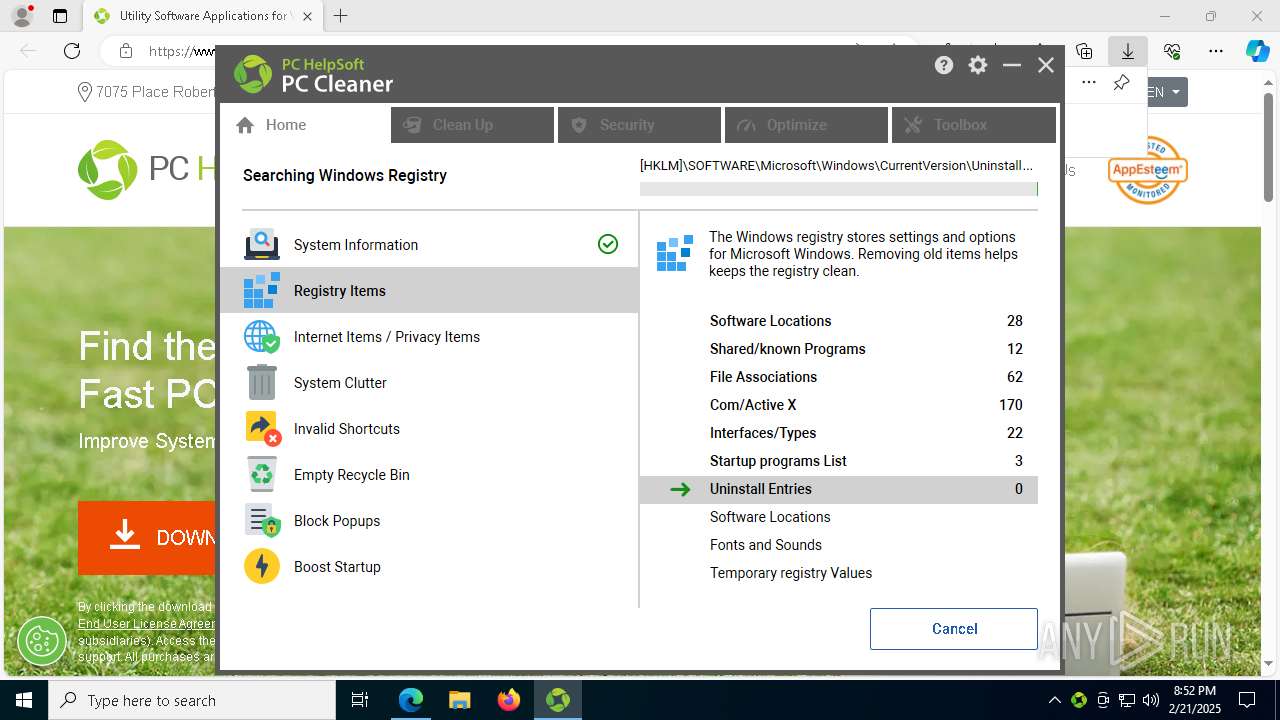Open the EN language dropdown on webpage

pyautogui.click(x=1166, y=92)
